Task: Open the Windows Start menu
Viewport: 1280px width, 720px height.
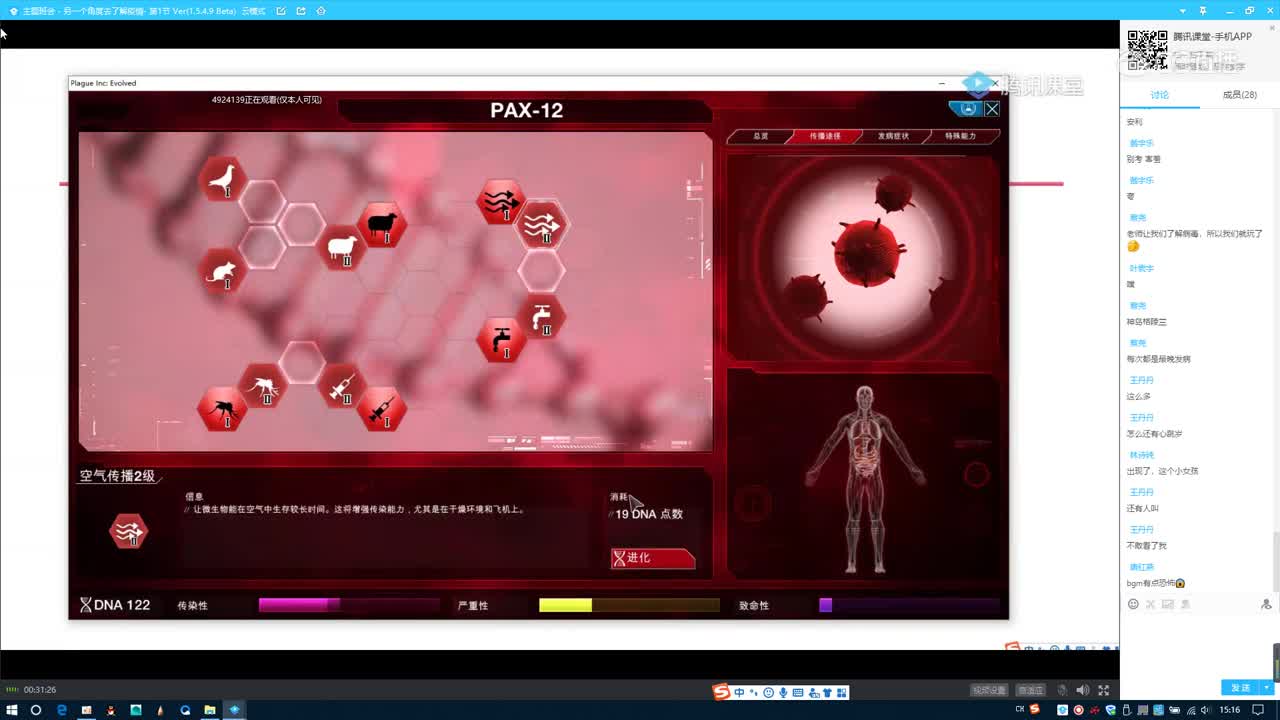Action: point(11,710)
